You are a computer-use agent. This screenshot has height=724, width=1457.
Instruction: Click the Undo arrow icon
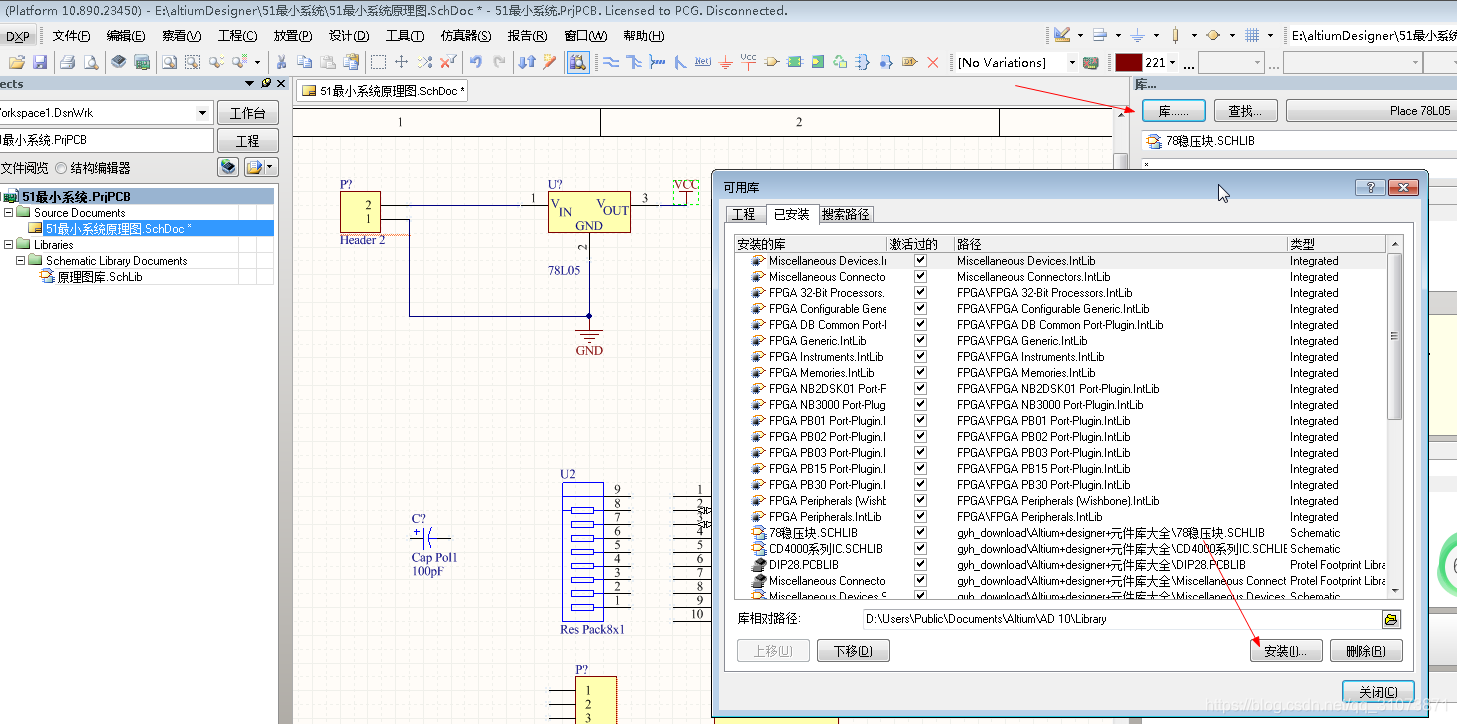tap(476, 62)
